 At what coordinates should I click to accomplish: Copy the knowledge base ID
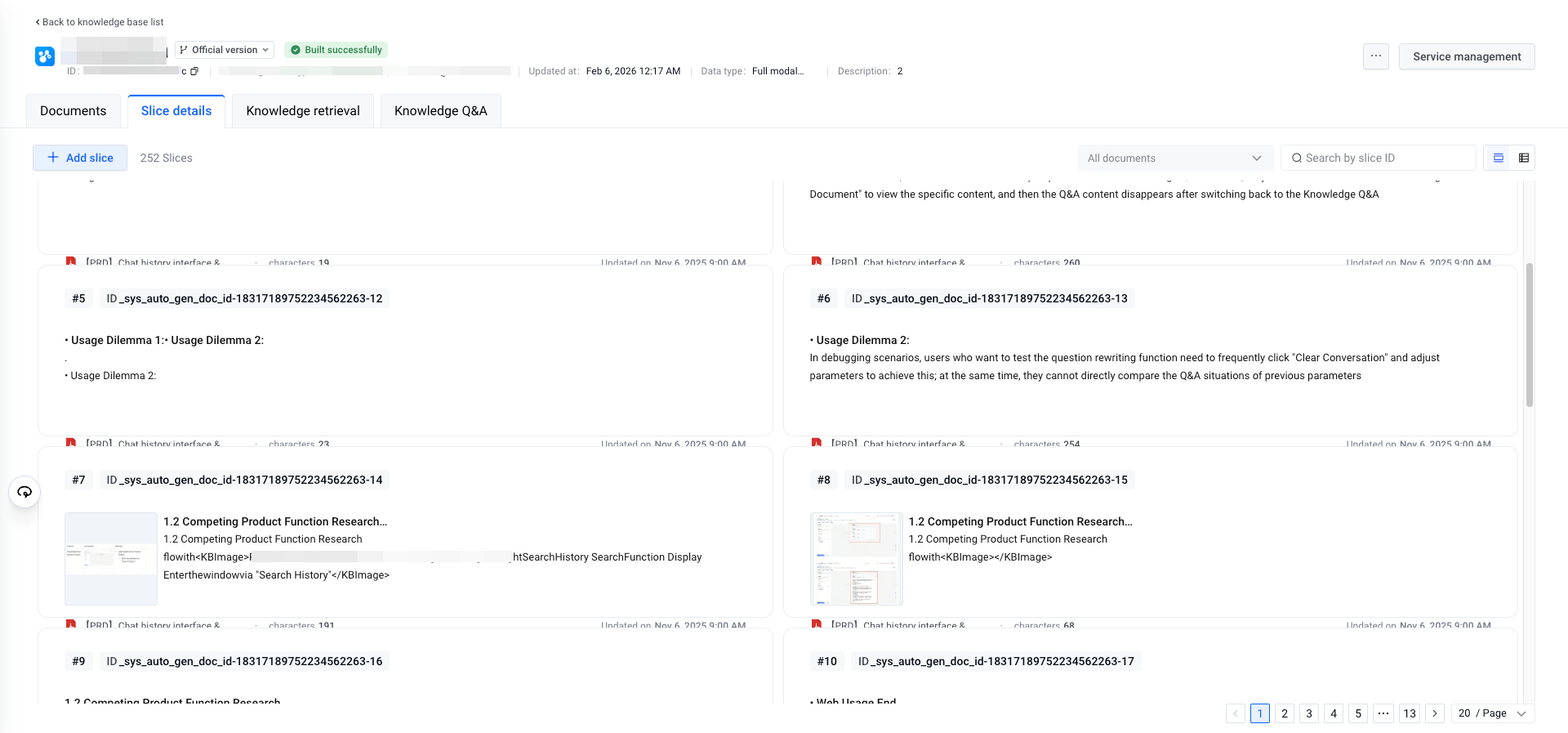pos(194,71)
